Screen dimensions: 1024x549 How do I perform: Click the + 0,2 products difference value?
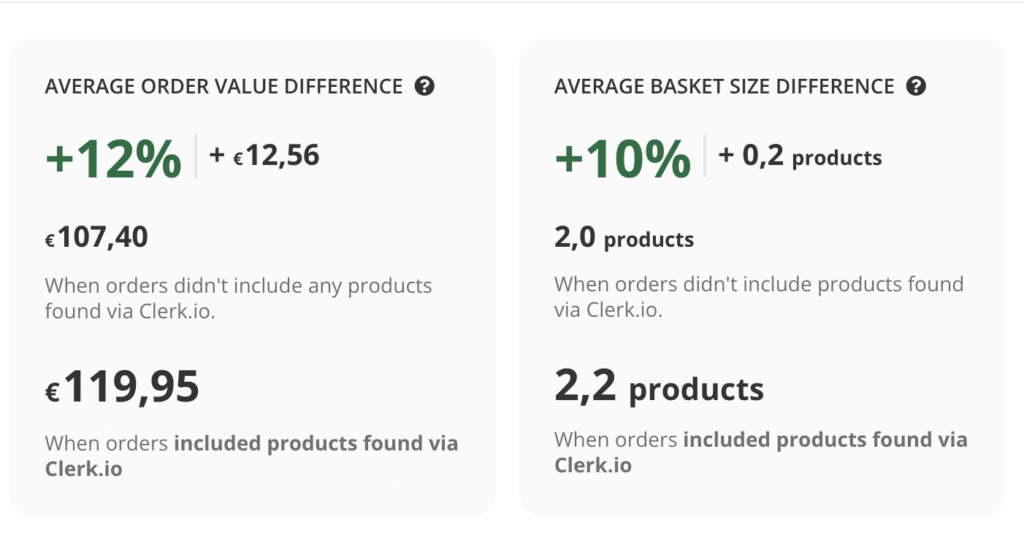tap(800, 156)
